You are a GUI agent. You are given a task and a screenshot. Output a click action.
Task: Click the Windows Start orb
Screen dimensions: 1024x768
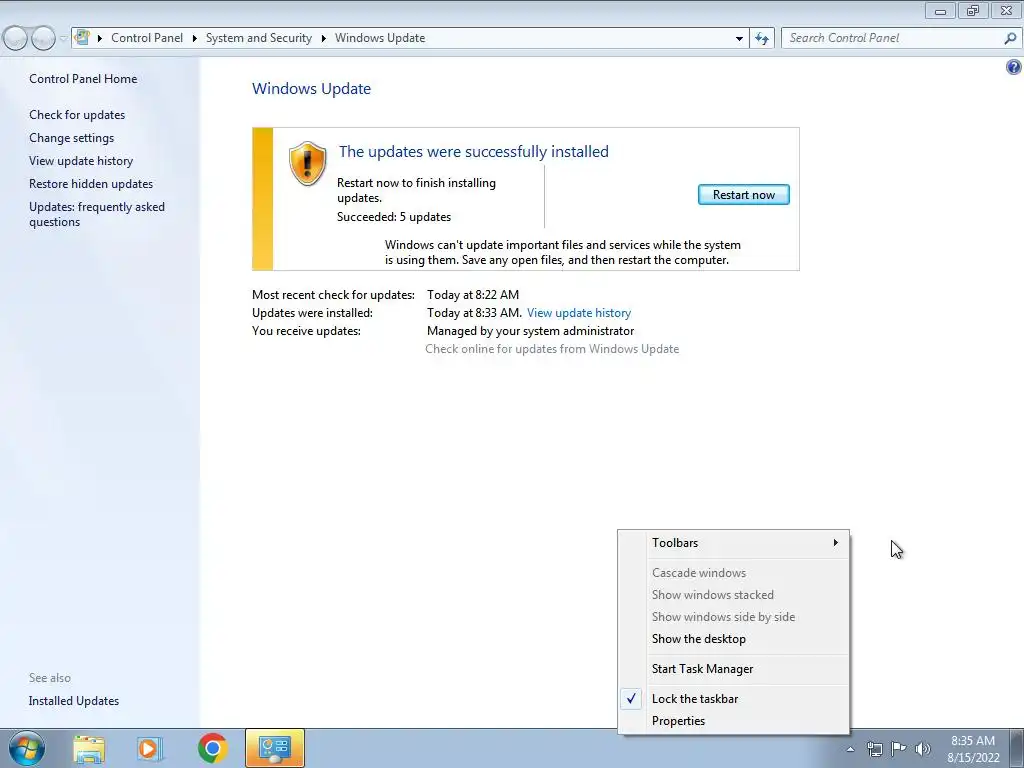[27, 748]
